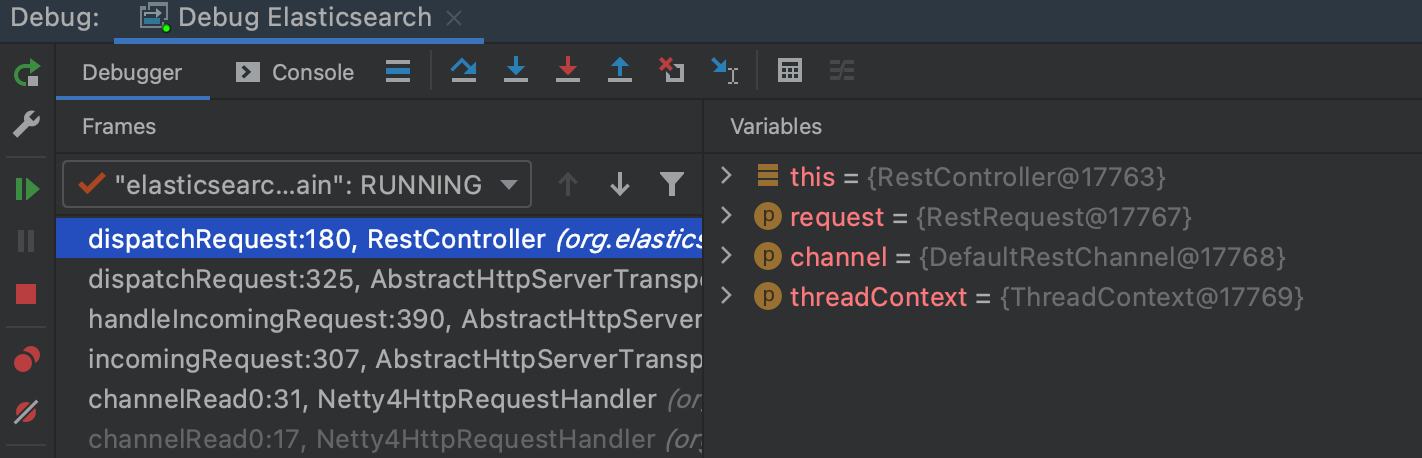Viewport: 1422px width, 458px height.
Task: Open the Evaluate Expression calculator
Action: (x=790, y=71)
